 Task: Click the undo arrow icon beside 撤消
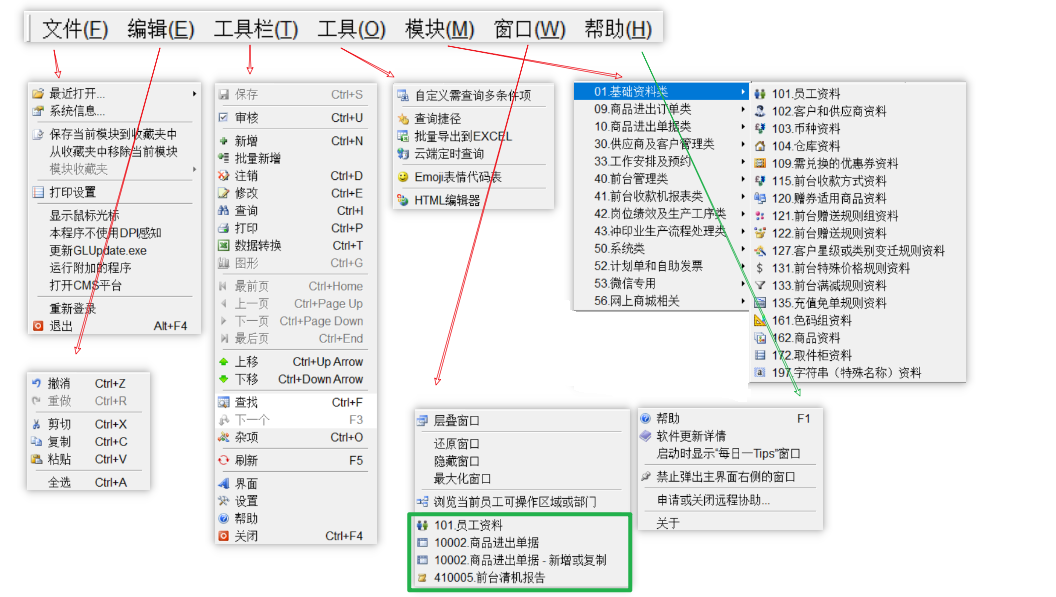tap(37, 383)
